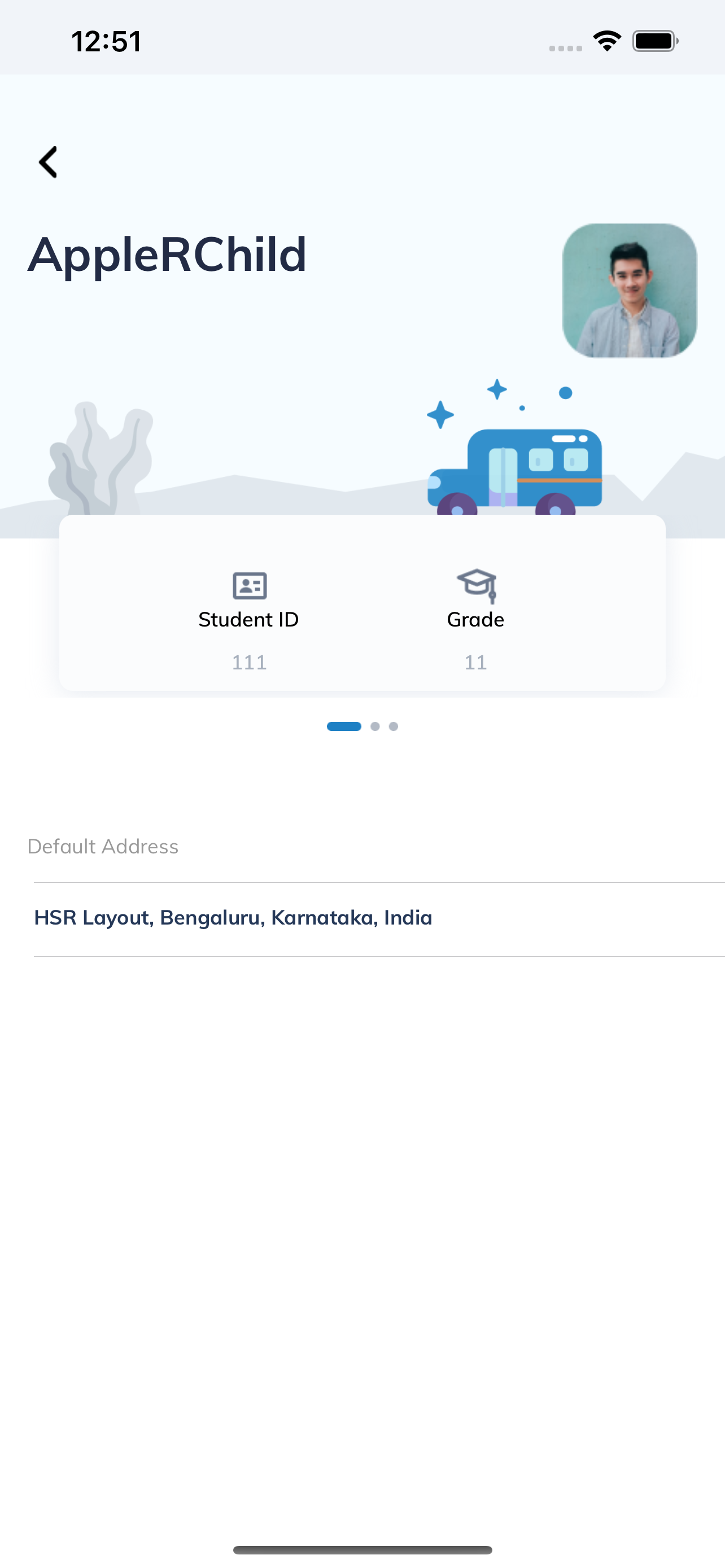Click the battery indicator icon
This screenshot has height=1568, width=725.
click(x=656, y=41)
